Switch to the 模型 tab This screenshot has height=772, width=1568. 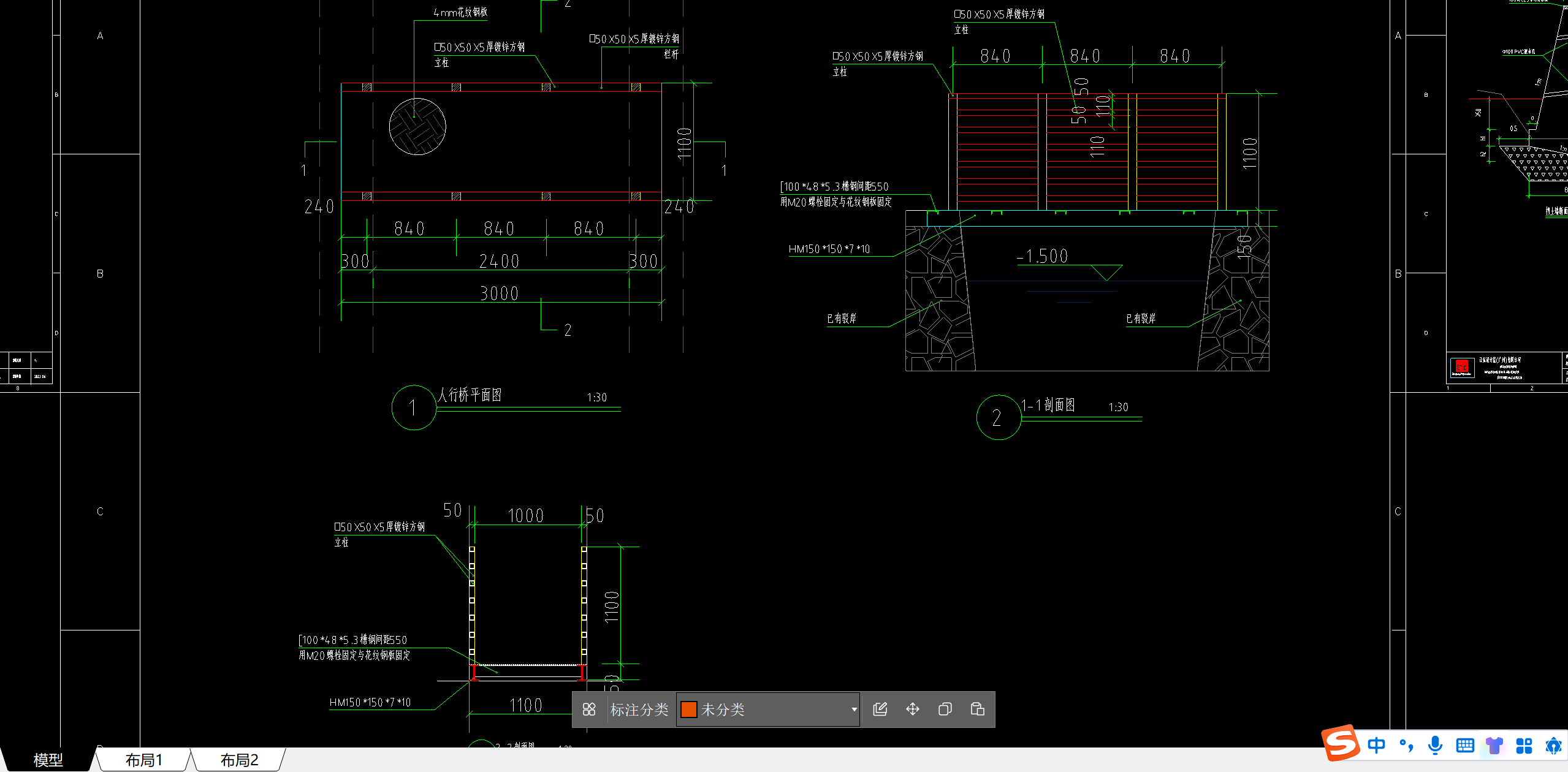(x=48, y=760)
